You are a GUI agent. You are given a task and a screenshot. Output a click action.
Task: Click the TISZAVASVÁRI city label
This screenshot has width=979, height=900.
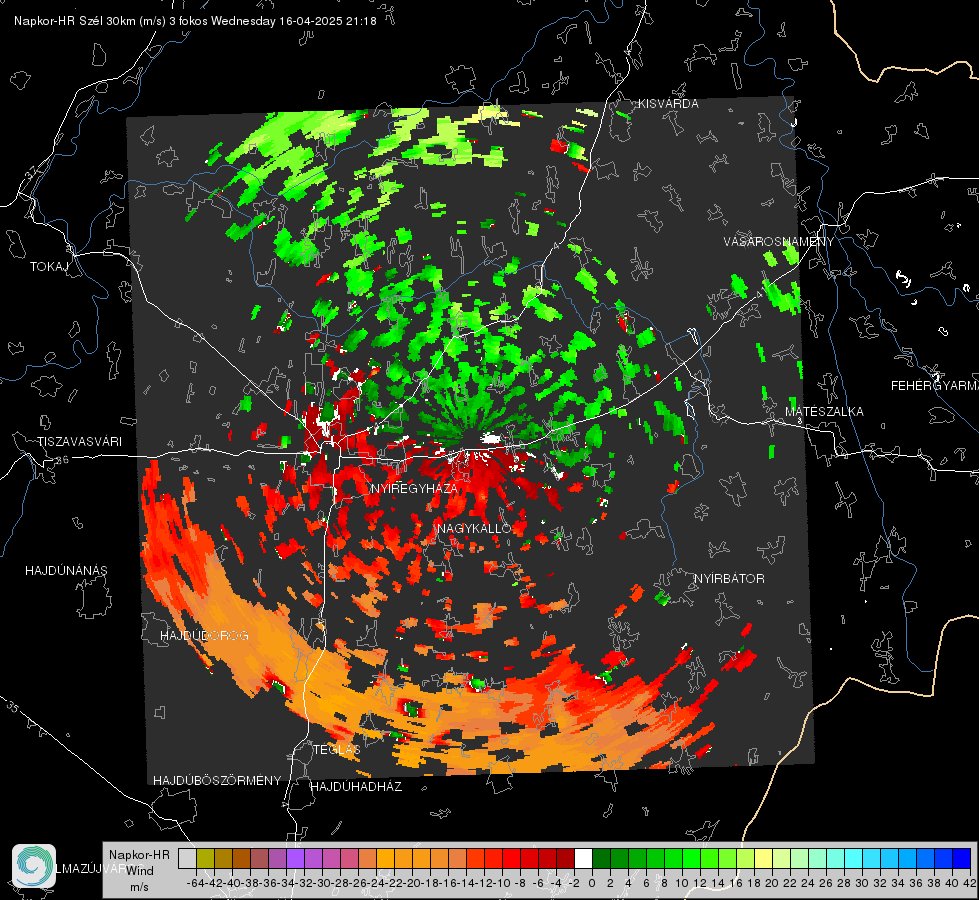(x=79, y=442)
